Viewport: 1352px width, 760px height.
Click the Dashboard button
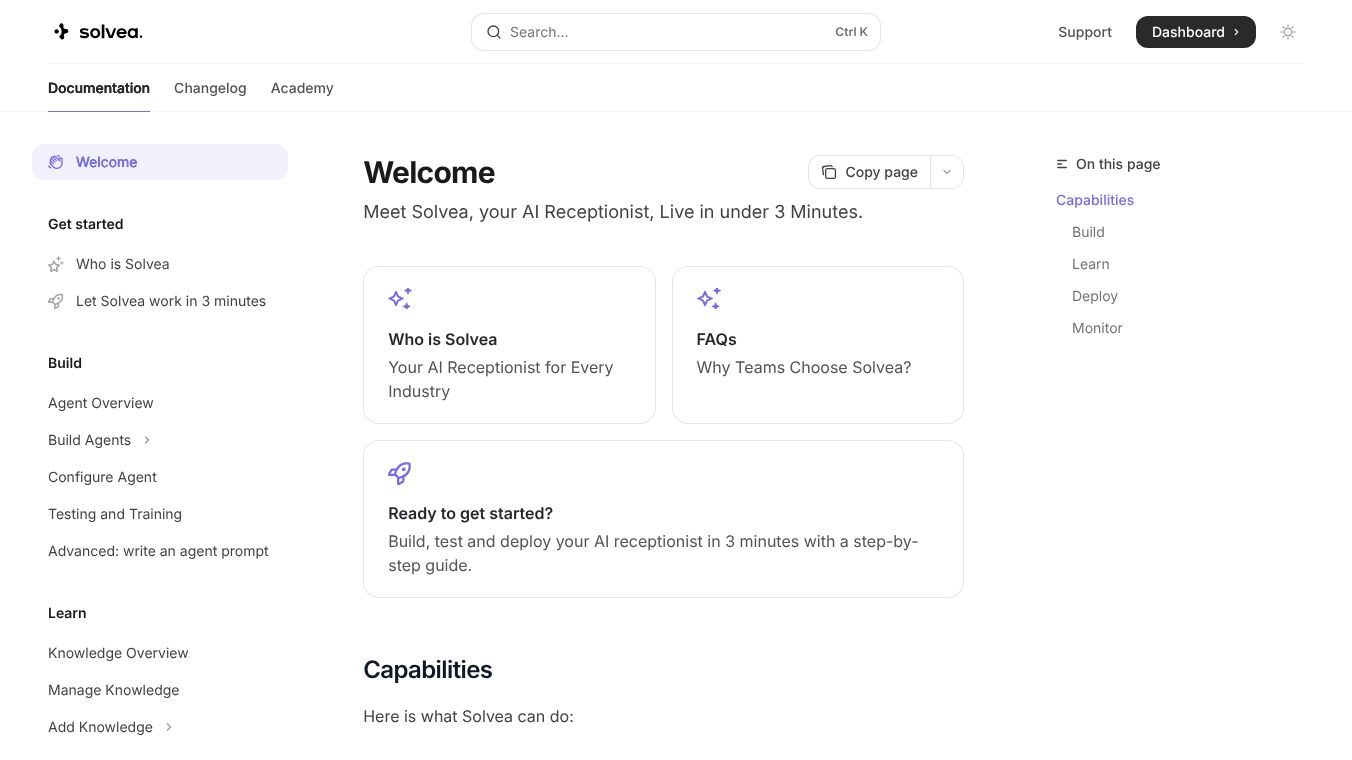point(1195,32)
